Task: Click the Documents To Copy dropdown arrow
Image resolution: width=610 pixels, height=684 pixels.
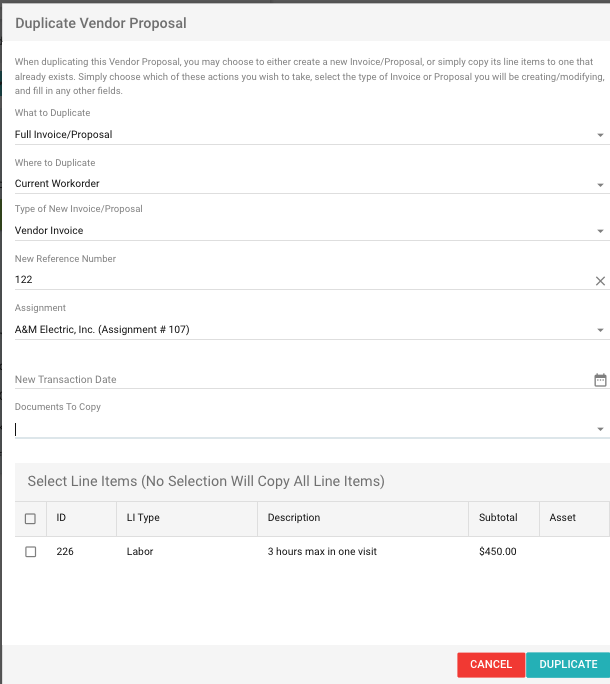Action: [x=600, y=429]
